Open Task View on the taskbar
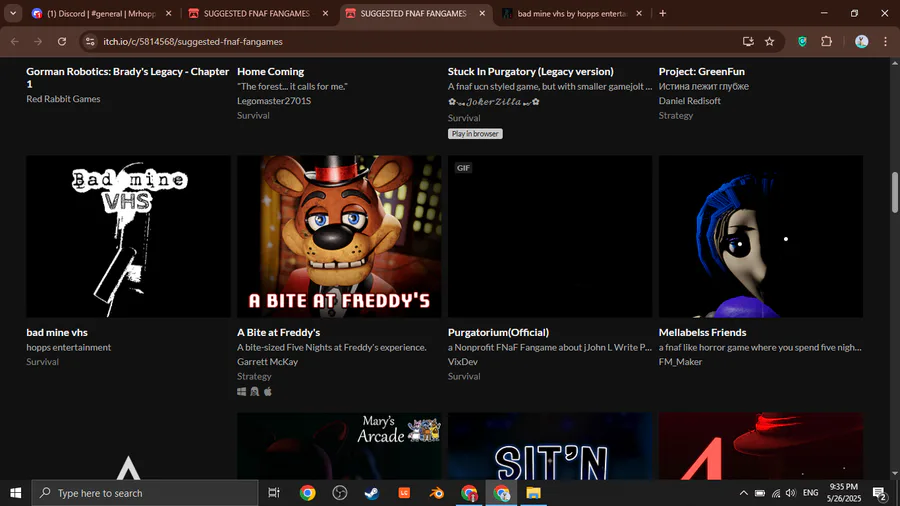 (x=274, y=493)
